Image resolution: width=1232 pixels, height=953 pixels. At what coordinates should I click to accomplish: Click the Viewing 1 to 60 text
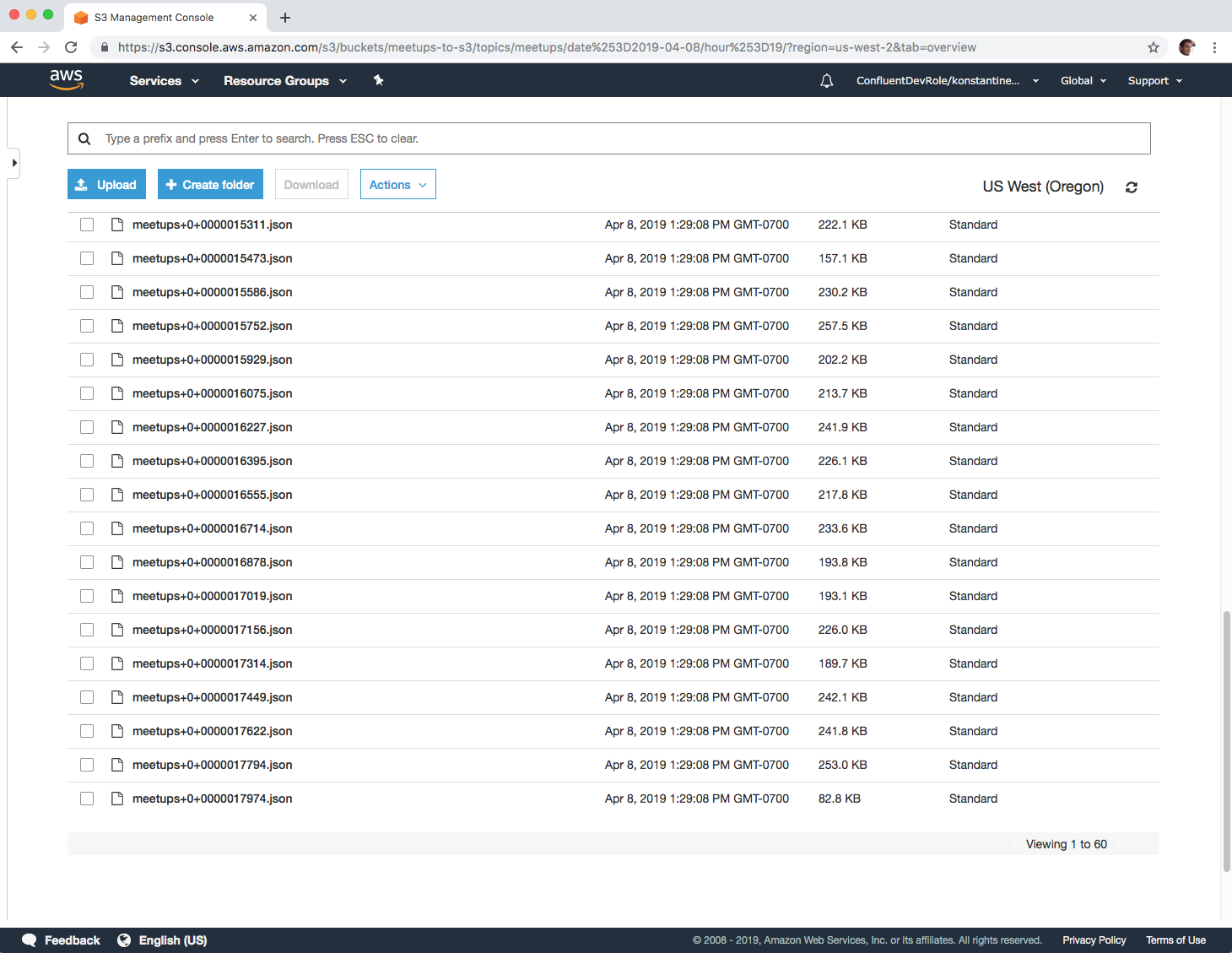(x=1067, y=844)
